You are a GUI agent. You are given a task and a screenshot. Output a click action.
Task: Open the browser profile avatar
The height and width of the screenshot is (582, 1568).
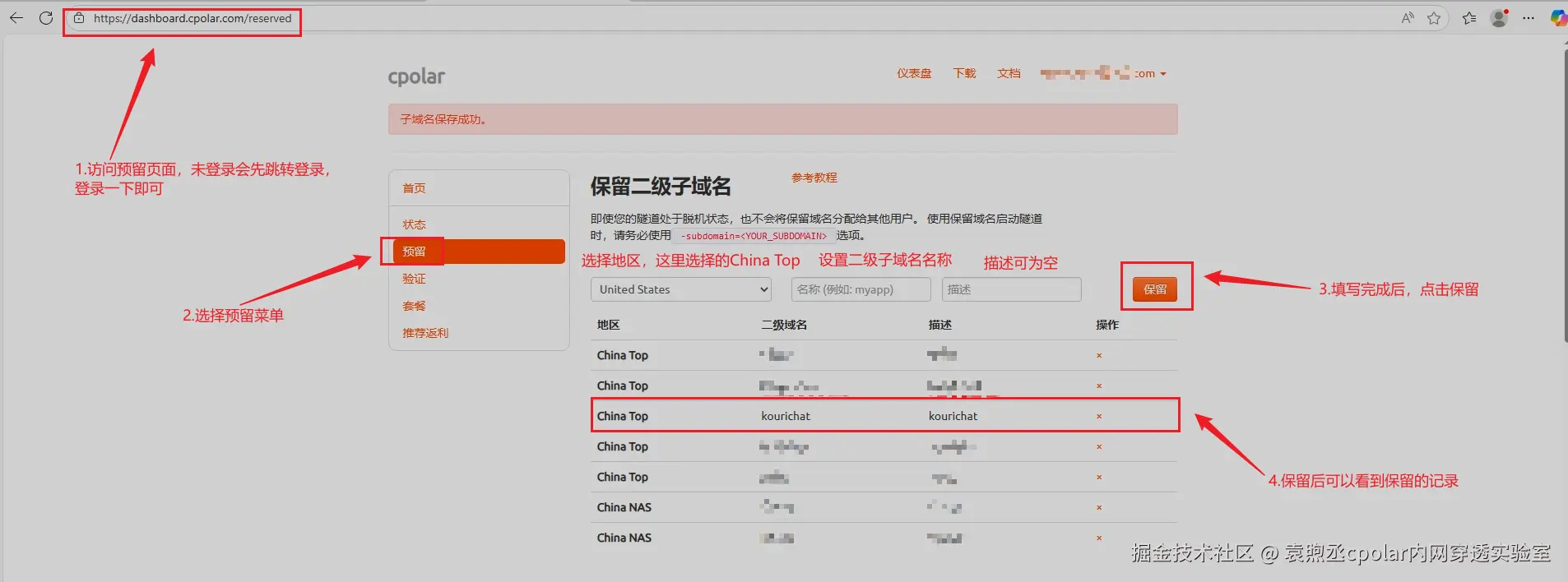(1499, 18)
